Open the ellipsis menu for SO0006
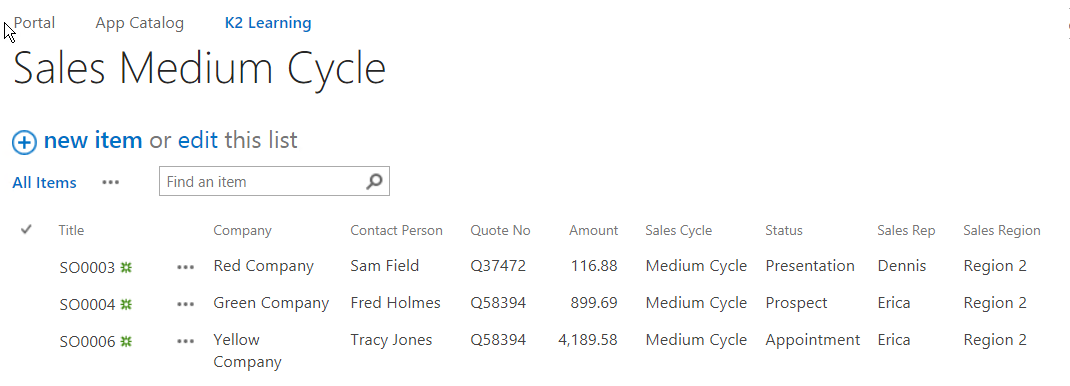 click(x=186, y=341)
